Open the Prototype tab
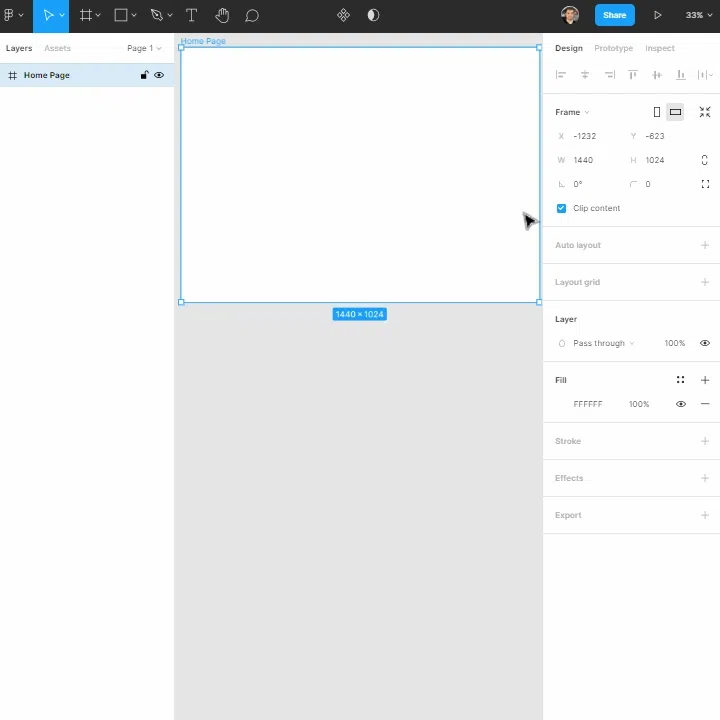The width and height of the screenshot is (720, 720). pos(613,48)
